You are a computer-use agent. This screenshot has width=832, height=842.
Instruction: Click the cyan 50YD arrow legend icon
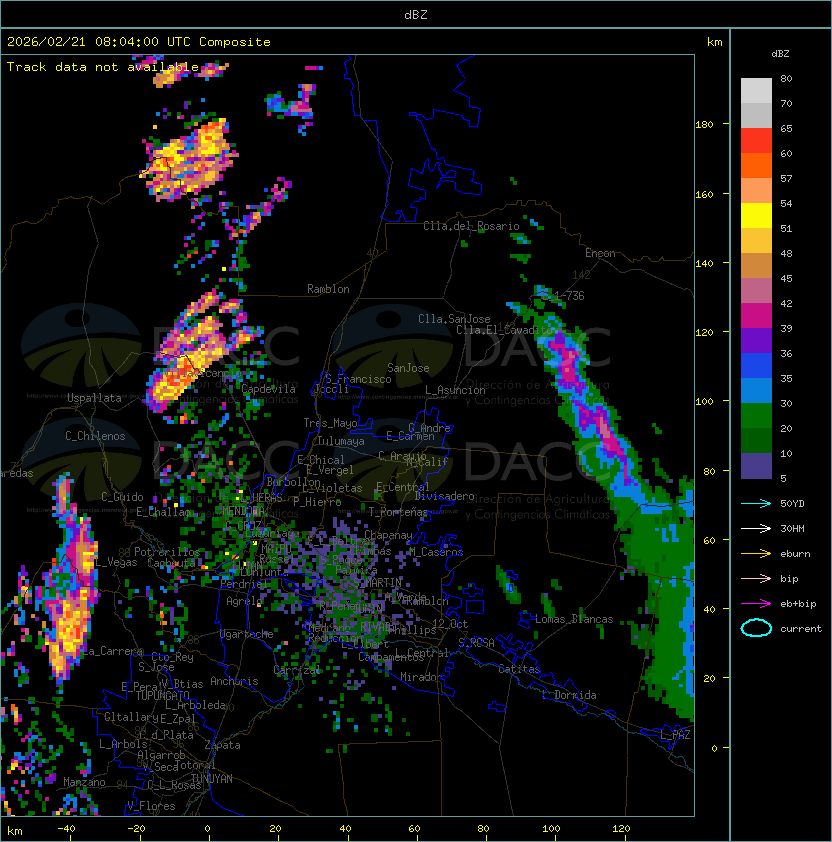click(756, 503)
